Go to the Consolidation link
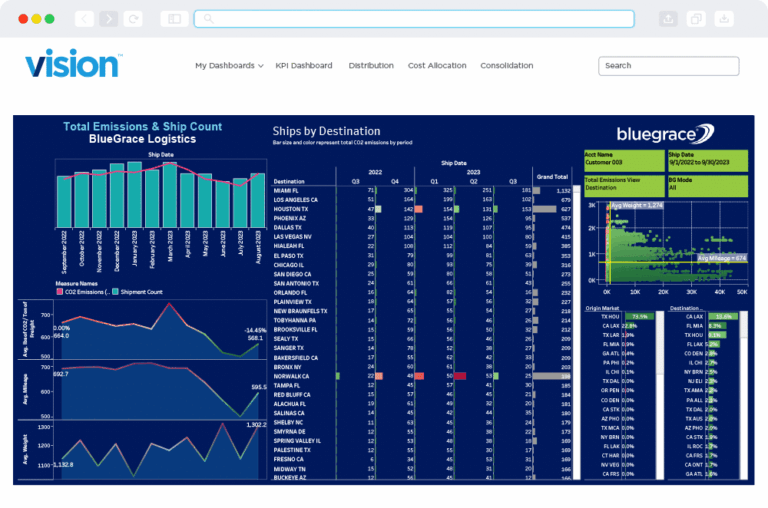 [x=506, y=66]
